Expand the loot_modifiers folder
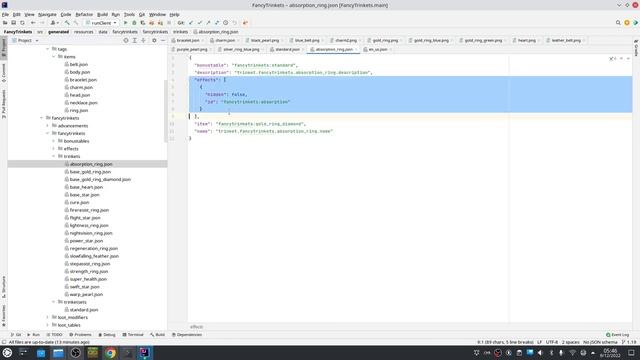The image size is (640, 360). (47, 318)
